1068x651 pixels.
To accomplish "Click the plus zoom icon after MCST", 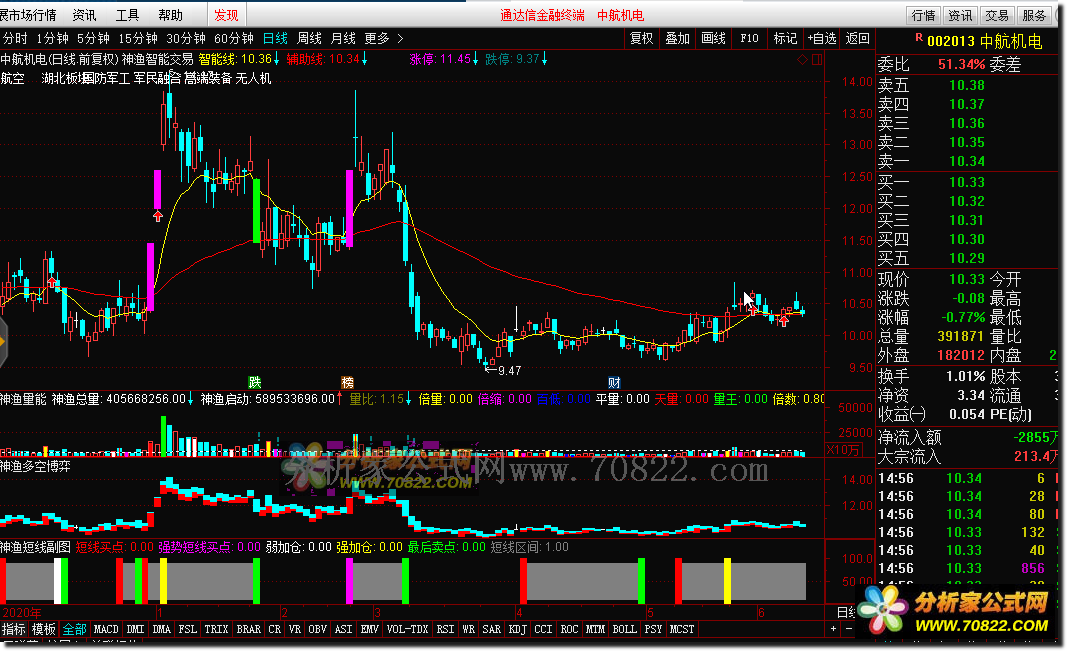I will [834, 629].
